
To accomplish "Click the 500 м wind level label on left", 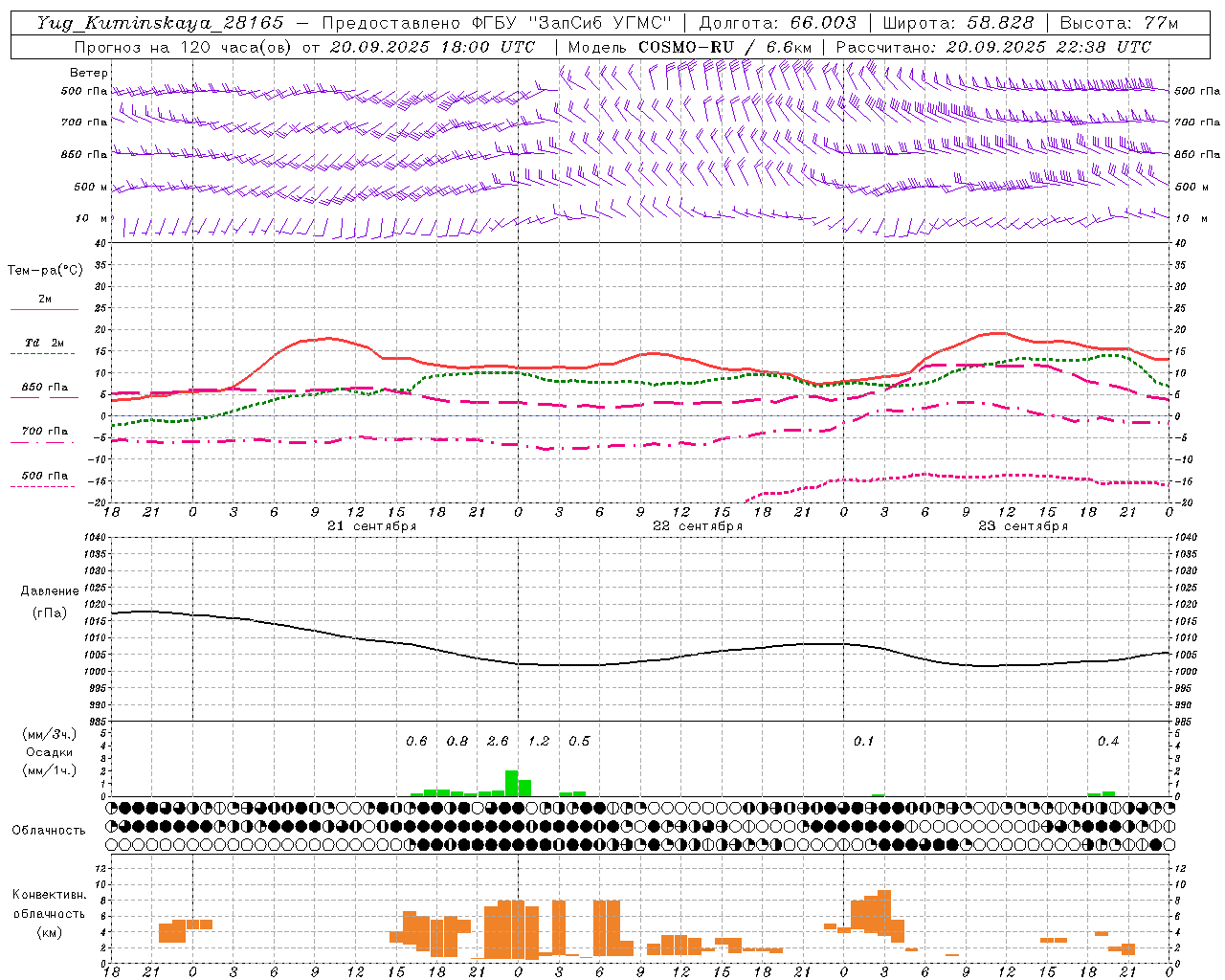I will (91, 187).
